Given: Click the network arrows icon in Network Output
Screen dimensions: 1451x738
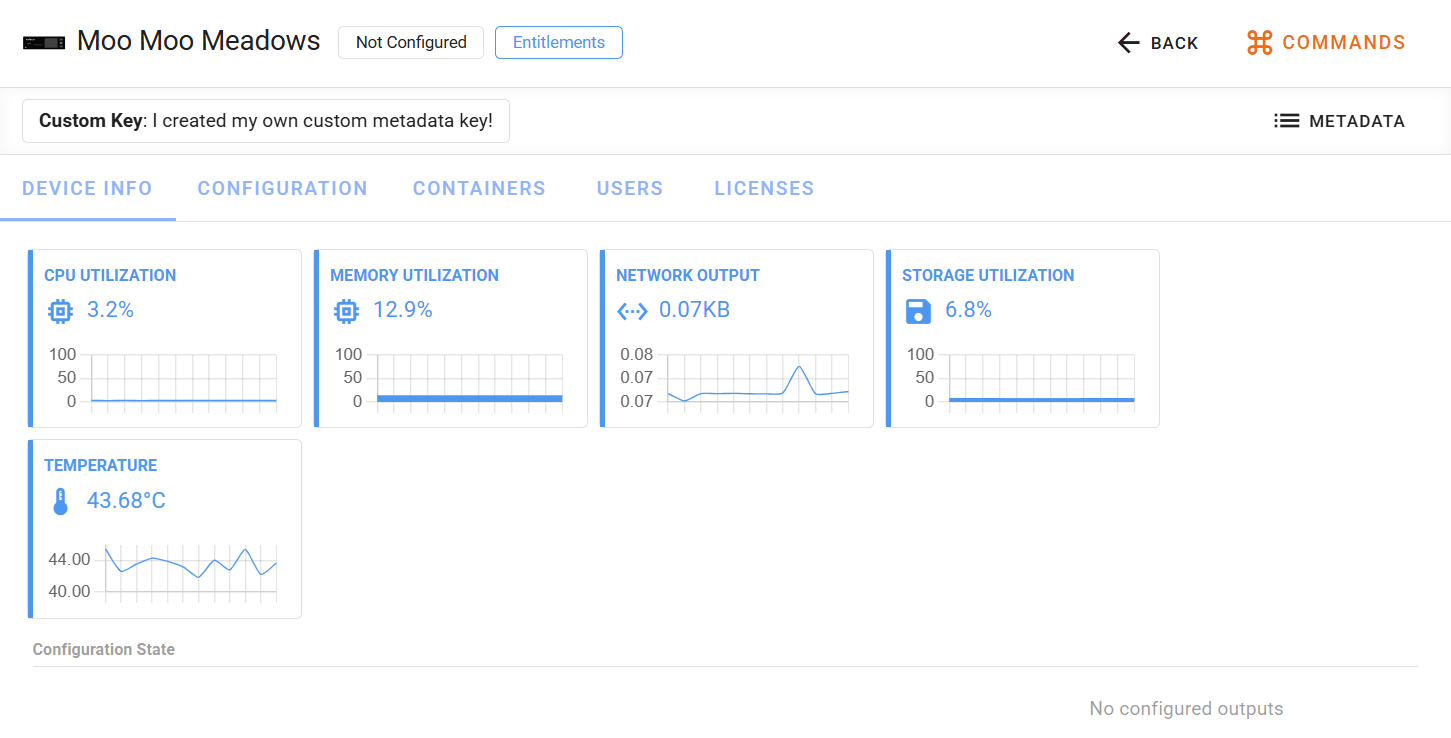Looking at the screenshot, I should [632, 311].
